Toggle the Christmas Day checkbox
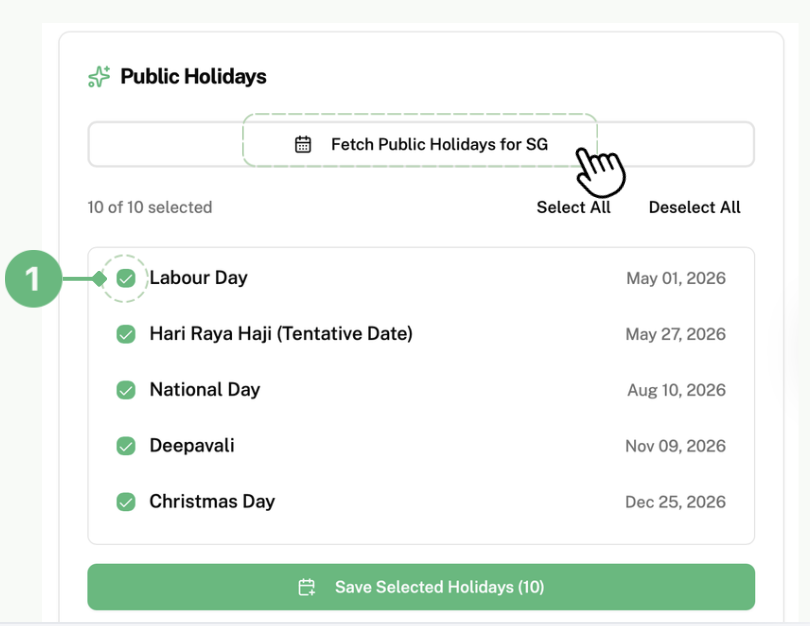This screenshot has width=810, height=626. point(126,502)
